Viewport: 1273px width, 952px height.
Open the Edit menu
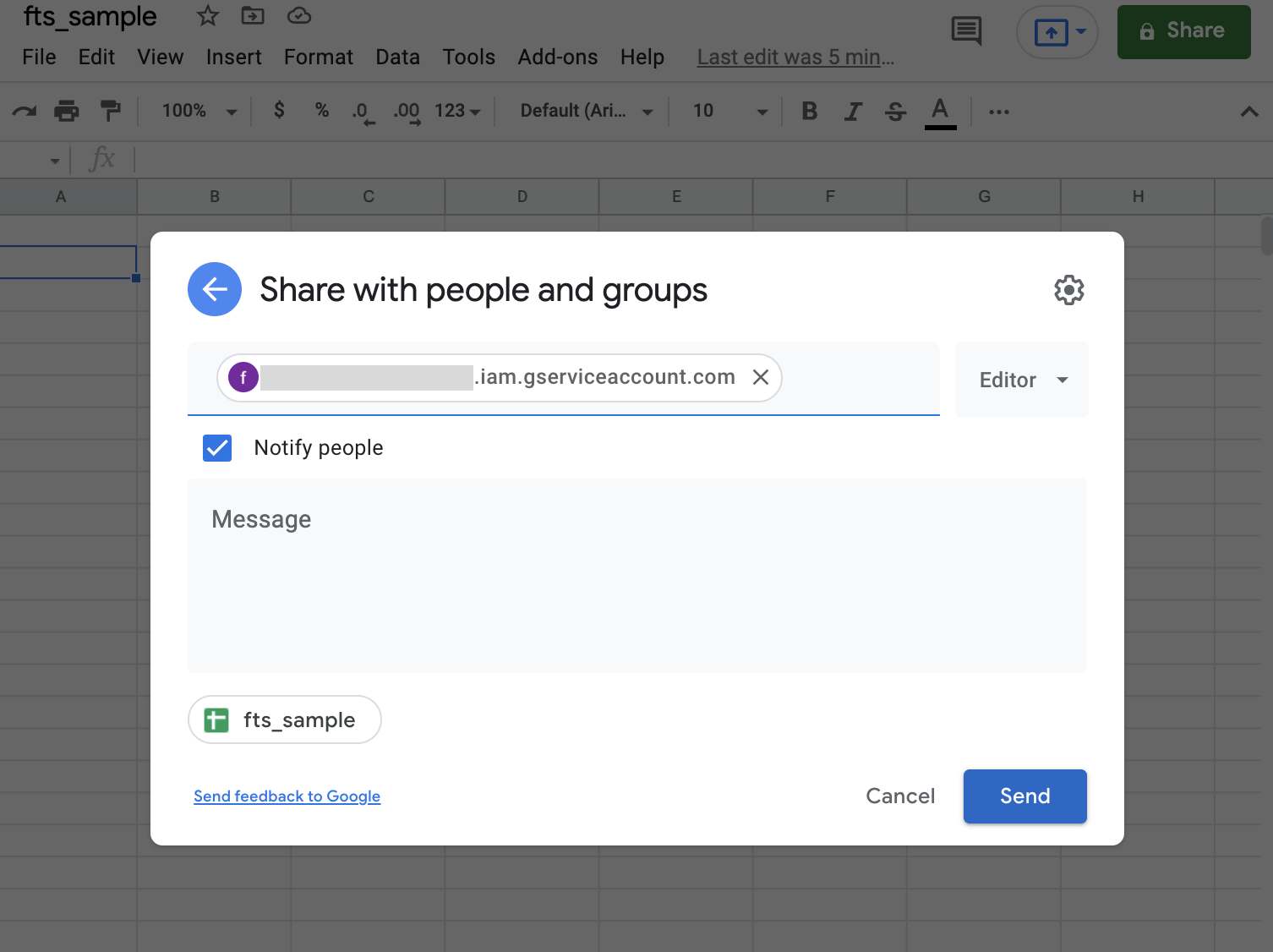pyautogui.click(x=96, y=57)
